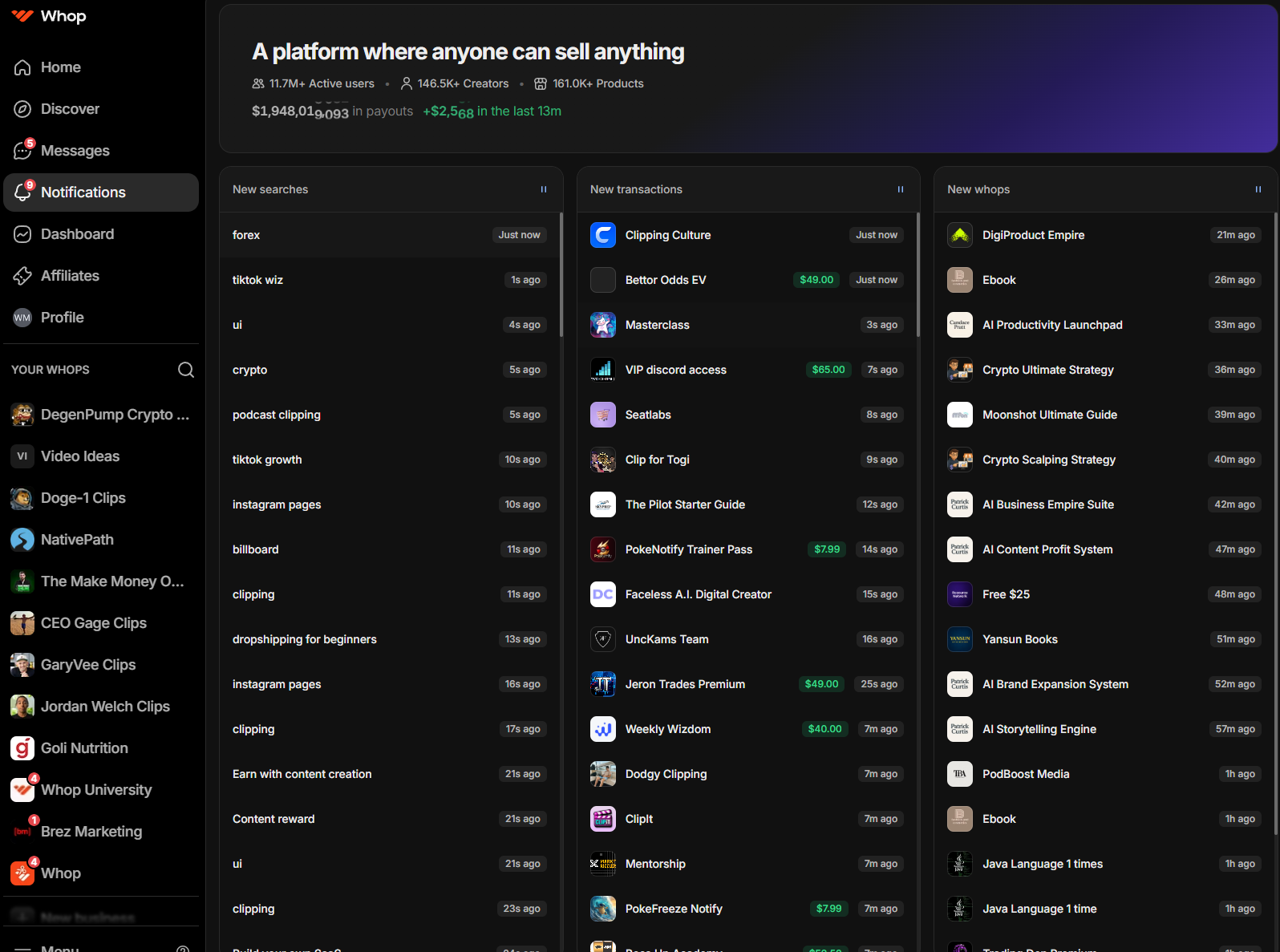Screen dimensions: 1280x952
Task: Click the Whop logo icon
Action: point(22,16)
